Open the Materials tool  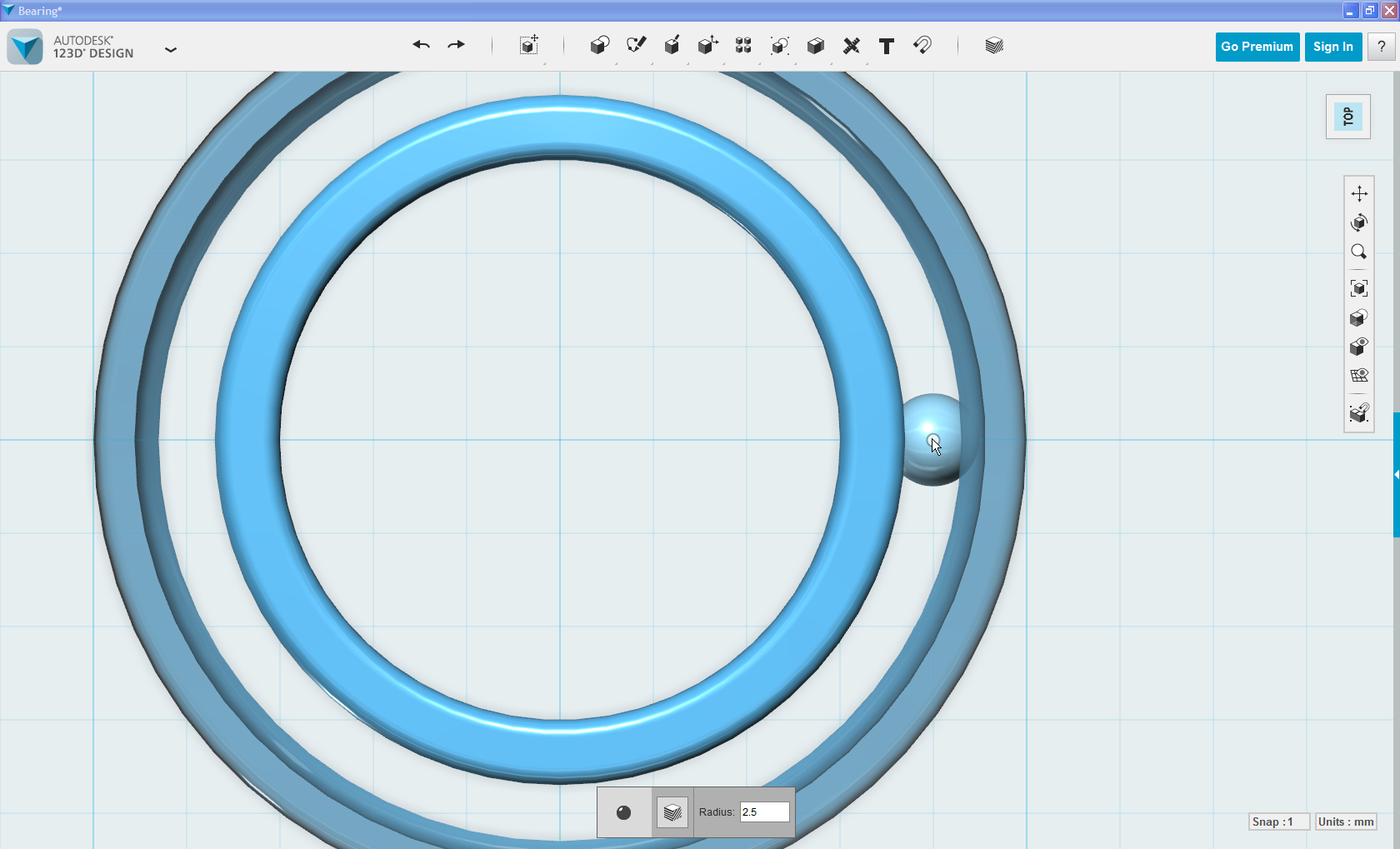[x=994, y=46]
